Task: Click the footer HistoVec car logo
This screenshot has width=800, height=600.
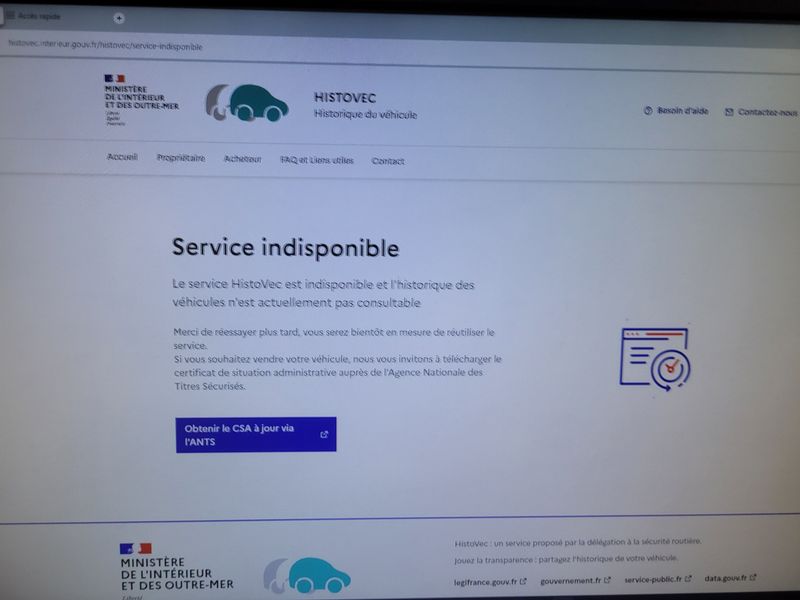Action: coord(307,576)
